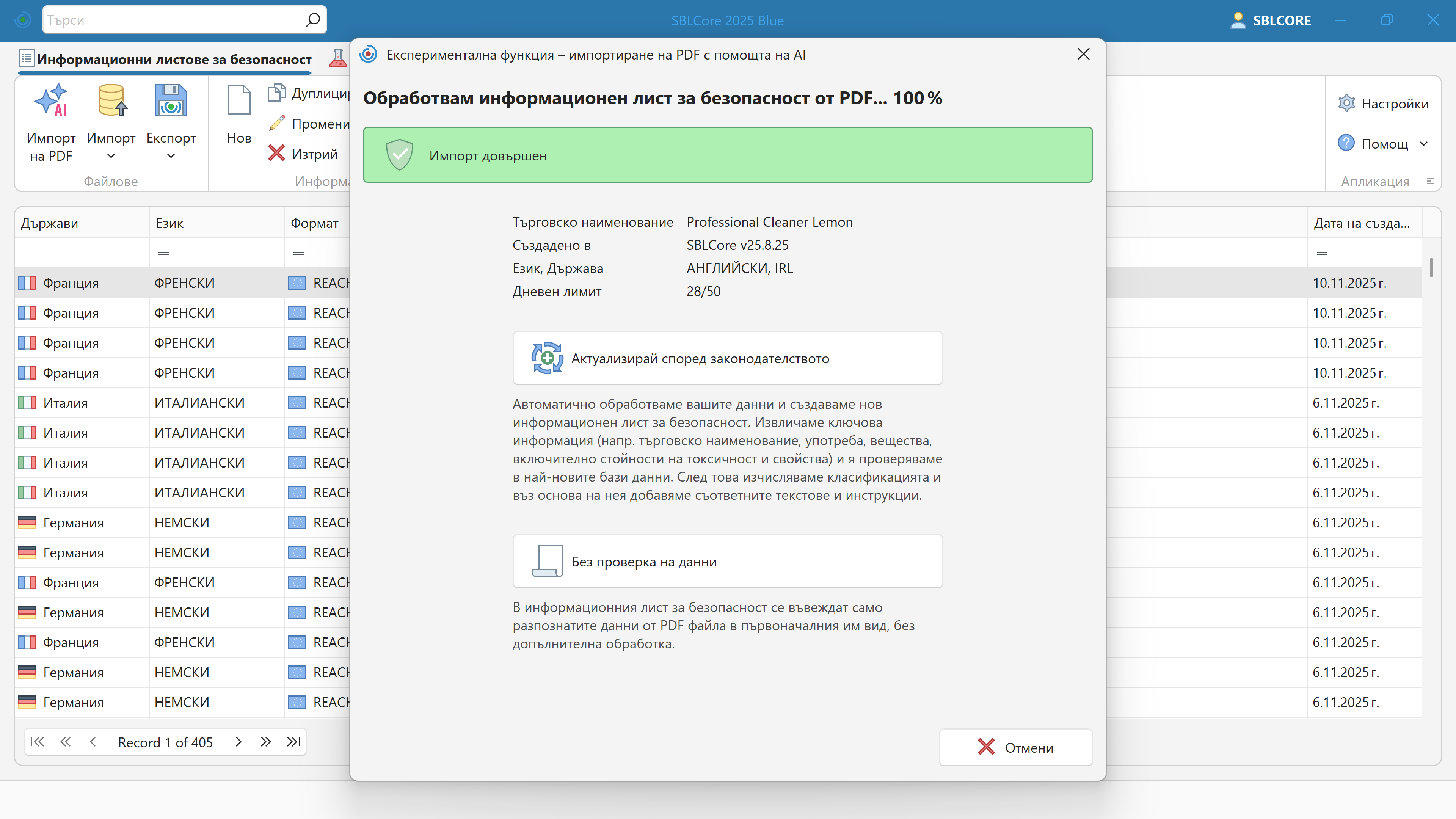
Task: Go to the last record page
Action: click(293, 742)
